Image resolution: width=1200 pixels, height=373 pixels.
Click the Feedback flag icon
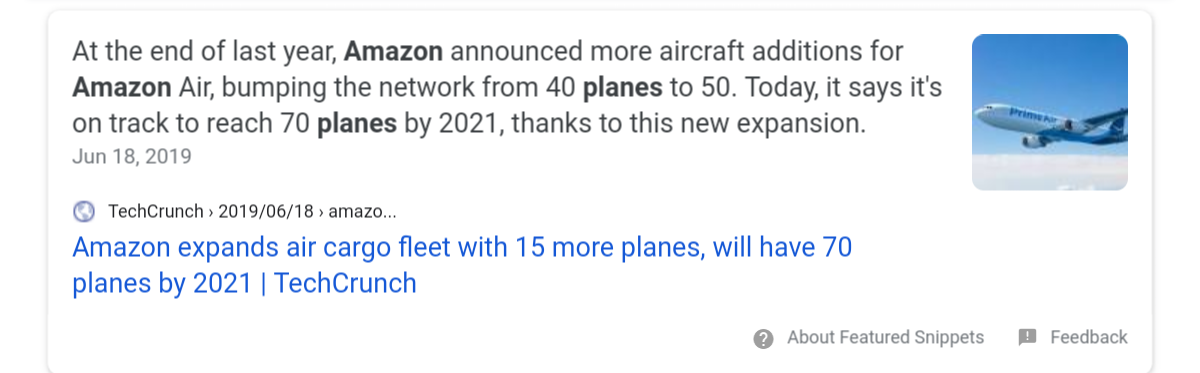point(1027,337)
